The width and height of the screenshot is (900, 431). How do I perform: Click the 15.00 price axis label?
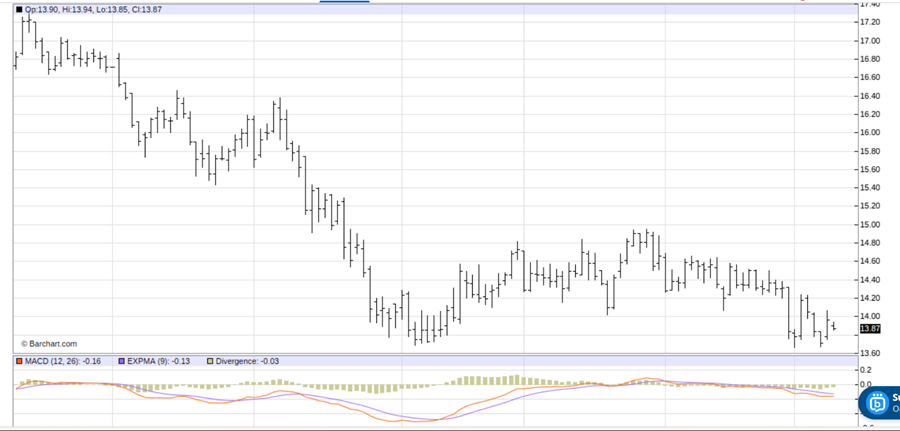[x=870, y=224]
